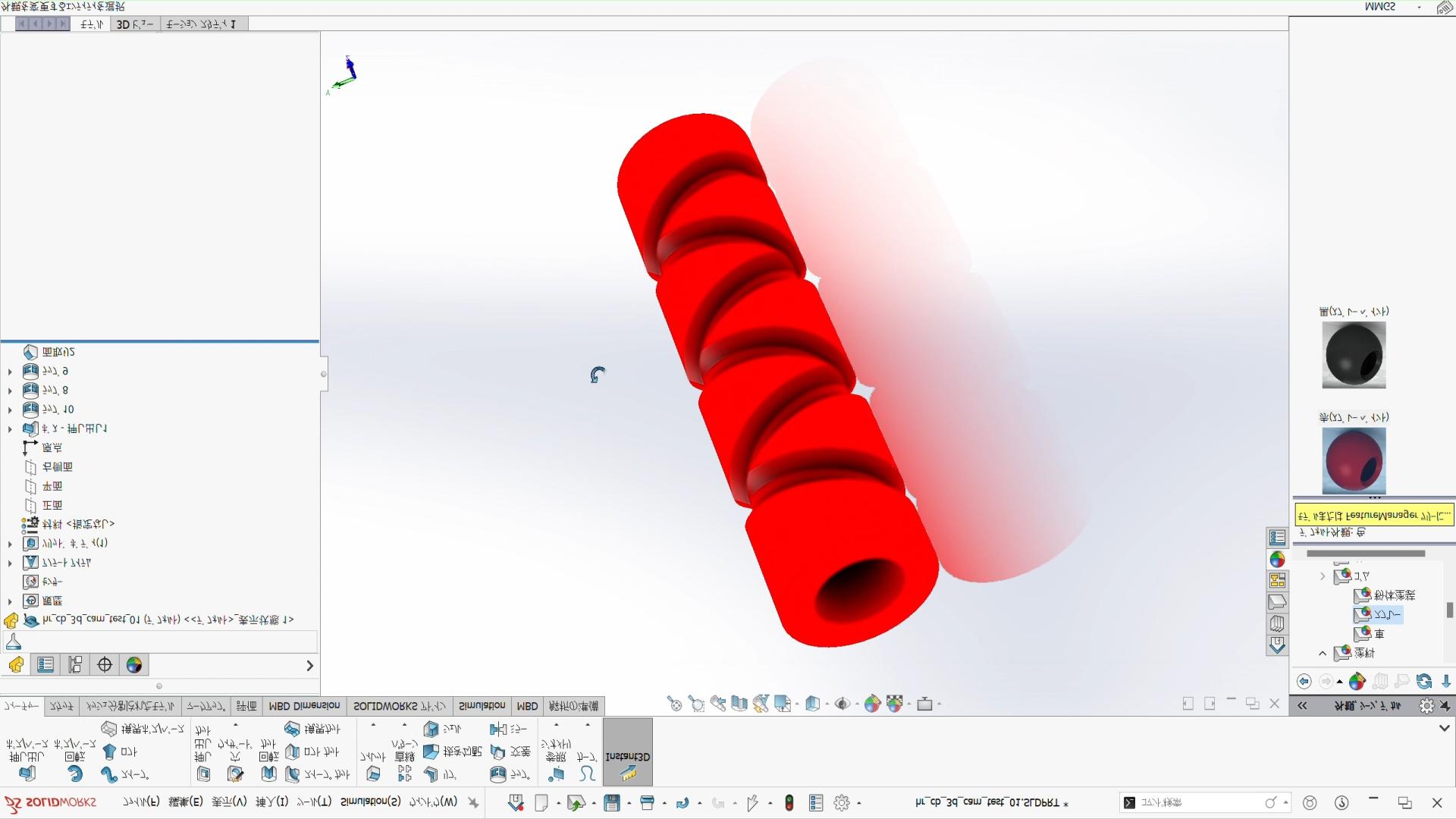Select the Wrap (ラップ) feature
The width and height of the screenshot is (1456, 819).
(x=509, y=774)
